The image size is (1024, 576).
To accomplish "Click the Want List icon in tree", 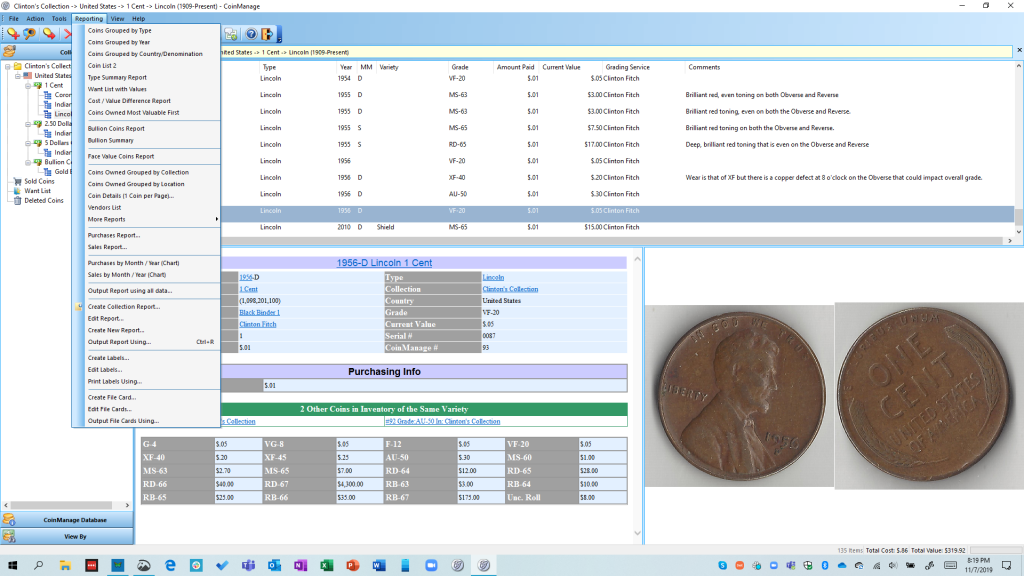I will click(x=18, y=191).
